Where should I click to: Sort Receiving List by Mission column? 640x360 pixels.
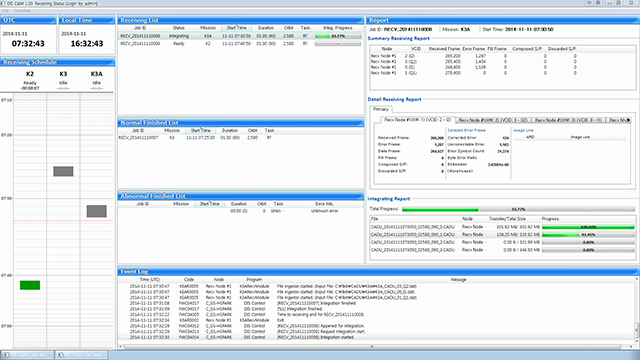tap(208, 28)
